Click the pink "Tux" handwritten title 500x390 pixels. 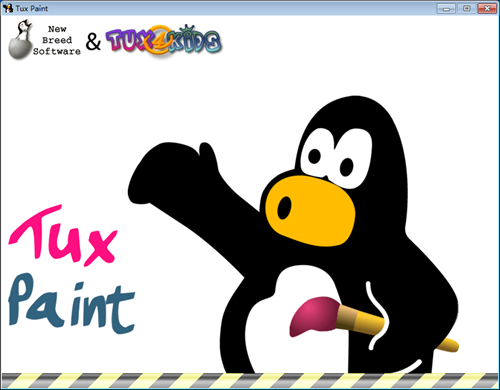(x=63, y=236)
